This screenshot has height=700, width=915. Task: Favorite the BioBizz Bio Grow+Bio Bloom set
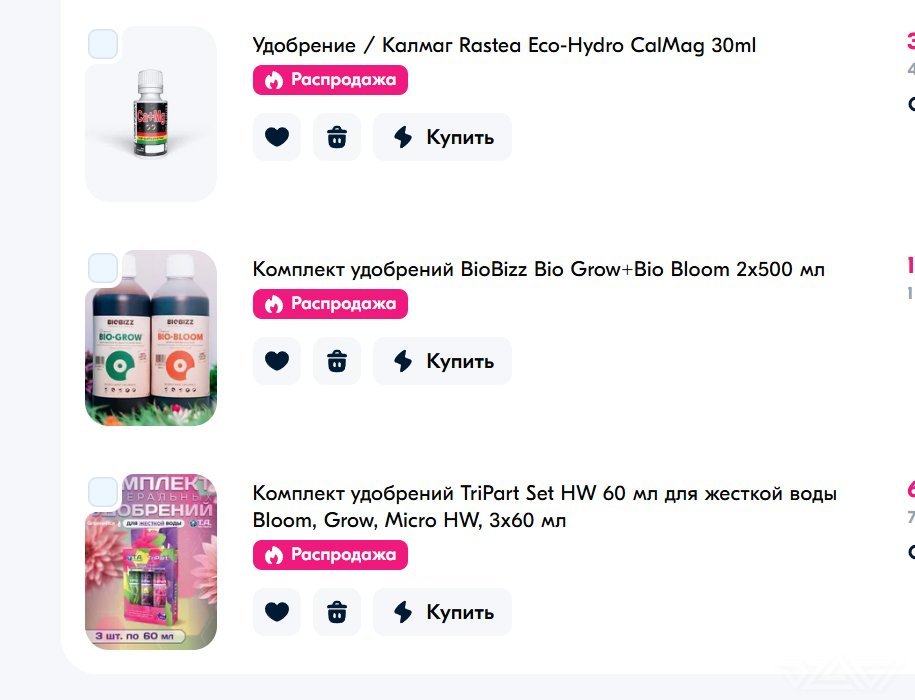point(277,361)
